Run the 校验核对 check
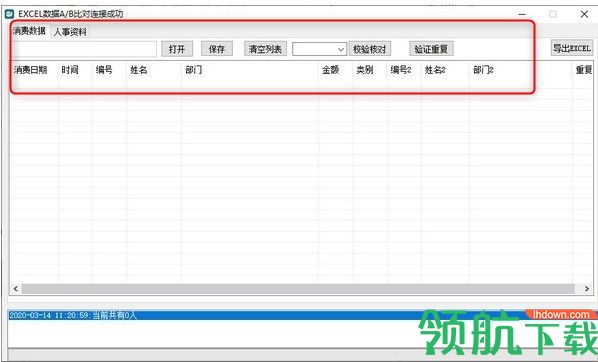The width and height of the screenshot is (598, 362). pos(370,49)
